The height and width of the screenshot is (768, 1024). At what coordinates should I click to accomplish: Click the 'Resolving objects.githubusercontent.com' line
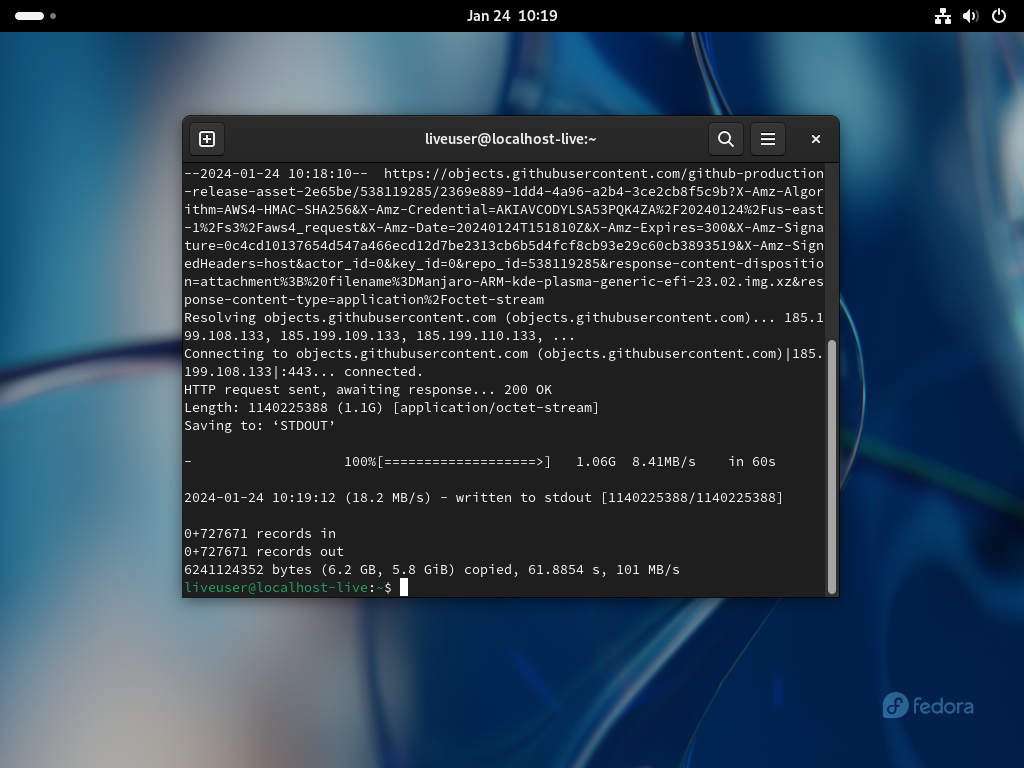click(x=504, y=318)
